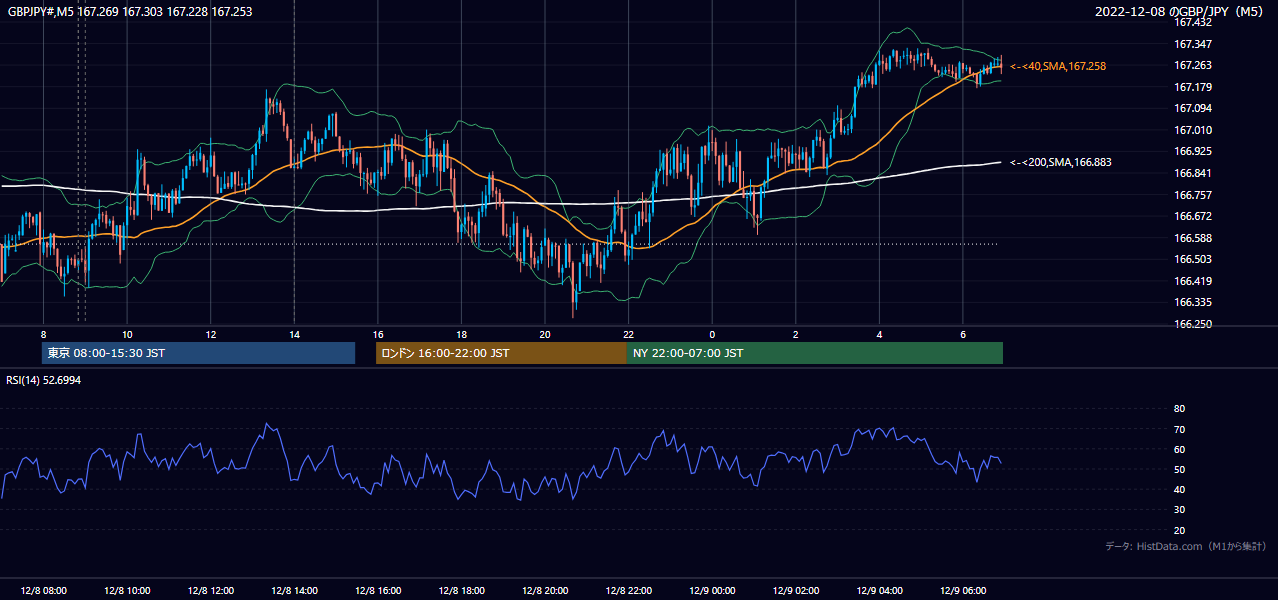Screen dimensions: 1278x600
Task: Click the 12/8 14:00 time axis label
Action: click(294, 591)
